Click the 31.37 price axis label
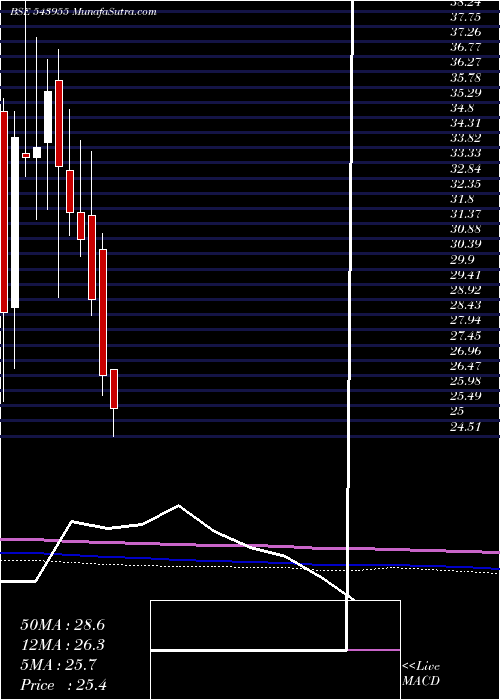The image size is (500, 700). [465, 214]
